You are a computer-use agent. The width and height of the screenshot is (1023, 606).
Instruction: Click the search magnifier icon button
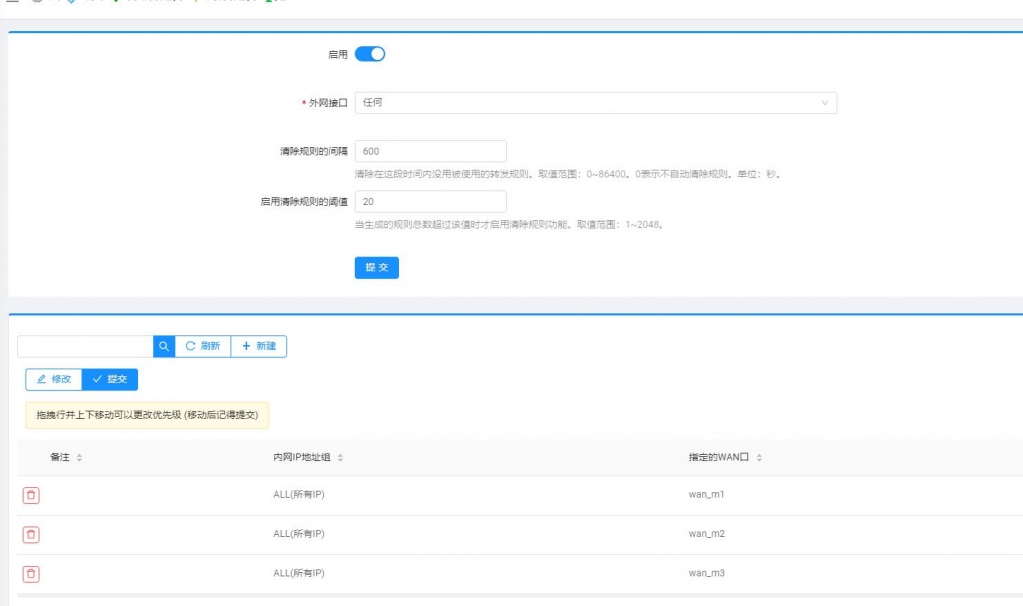pyautogui.click(x=164, y=346)
